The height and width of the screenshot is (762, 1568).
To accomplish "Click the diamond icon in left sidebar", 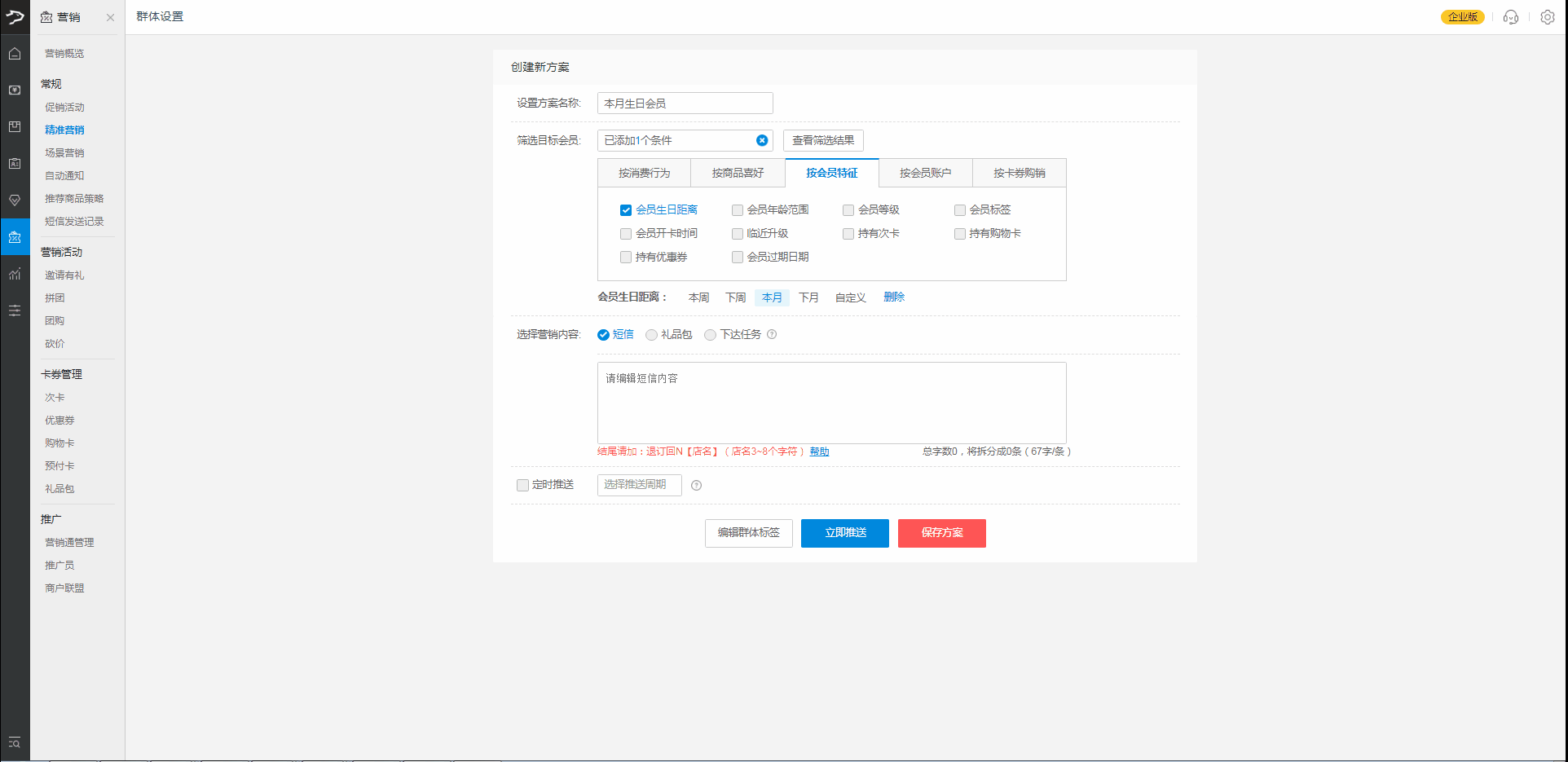I will [x=15, y=200].
